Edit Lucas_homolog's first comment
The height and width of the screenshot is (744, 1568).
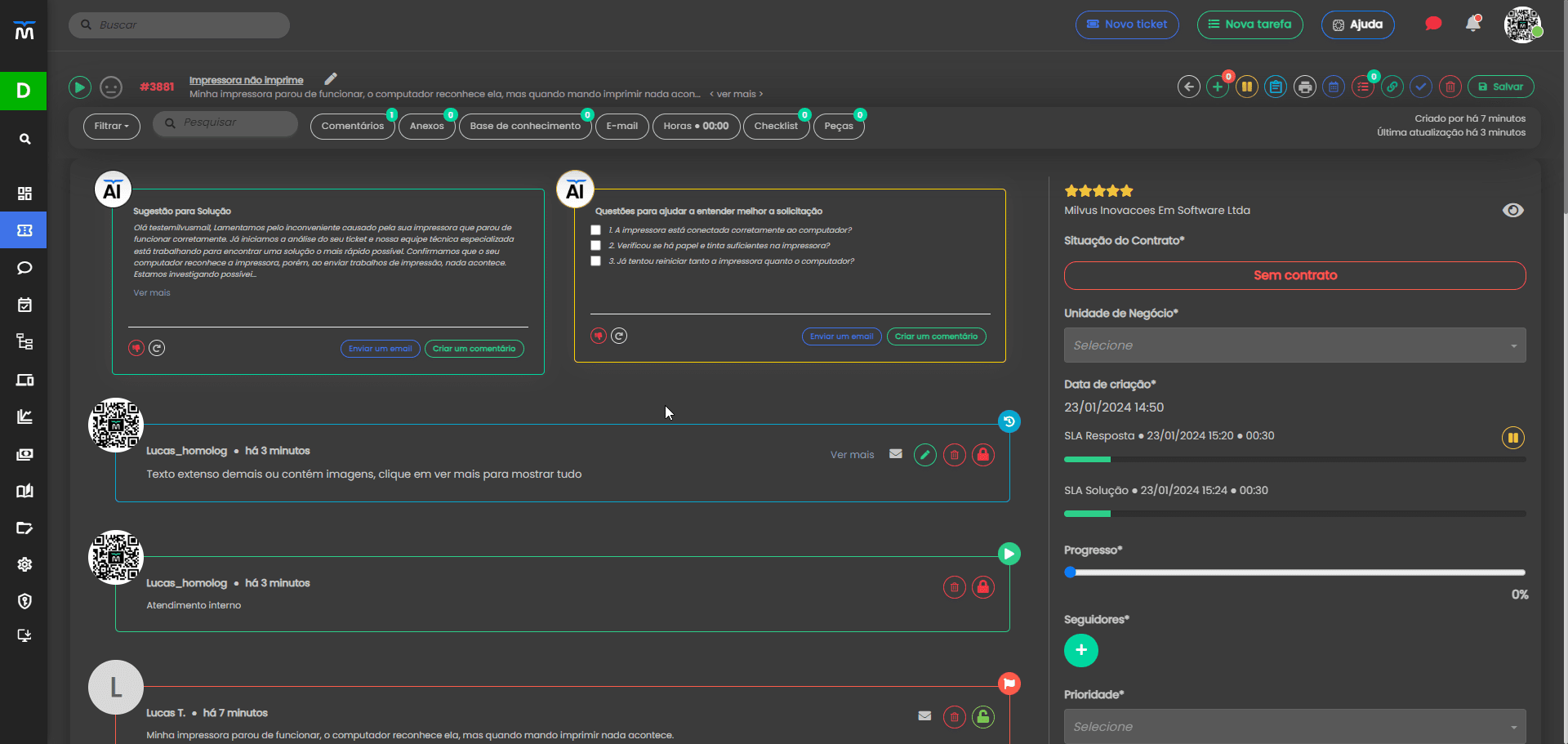925,455
